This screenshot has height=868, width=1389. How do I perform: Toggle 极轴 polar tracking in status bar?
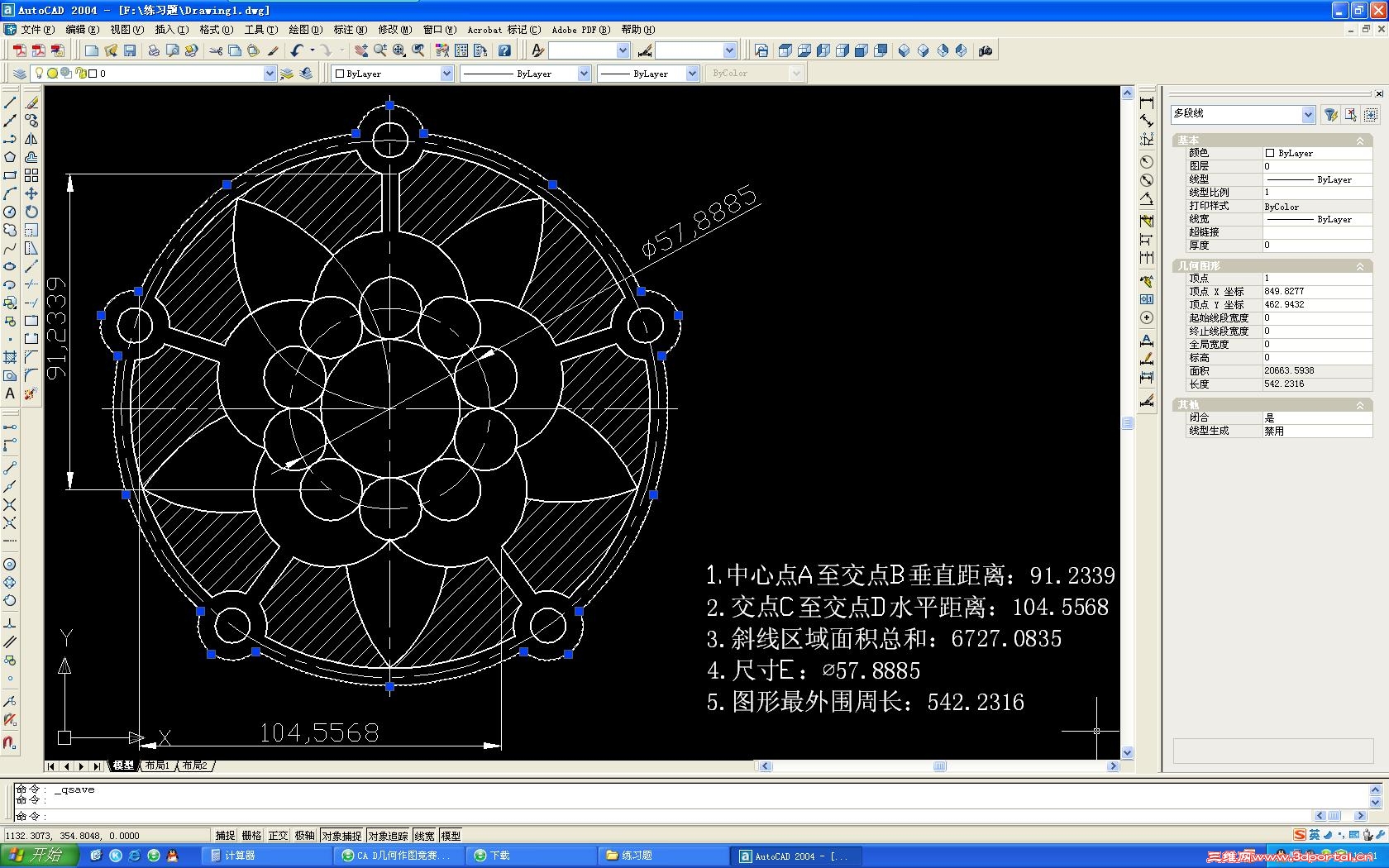pyautogui.click(x=304, y=836)
